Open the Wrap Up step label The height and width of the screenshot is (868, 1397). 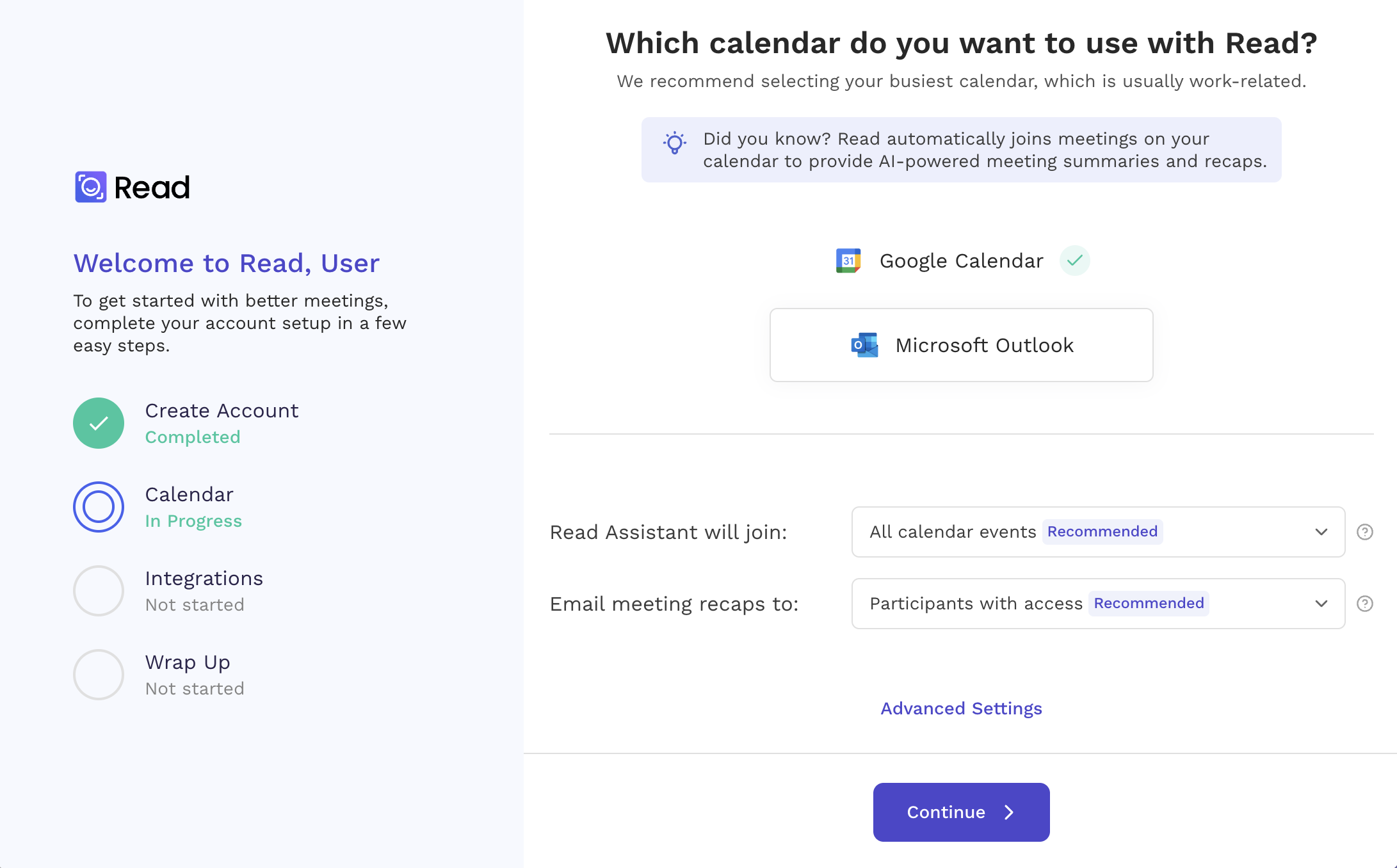click(188, 663)
